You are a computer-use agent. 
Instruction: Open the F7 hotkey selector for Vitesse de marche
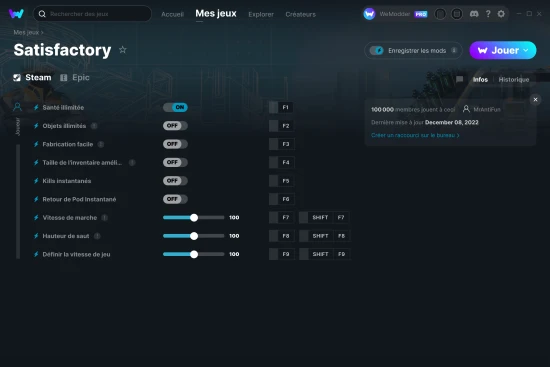coord(281,218)
